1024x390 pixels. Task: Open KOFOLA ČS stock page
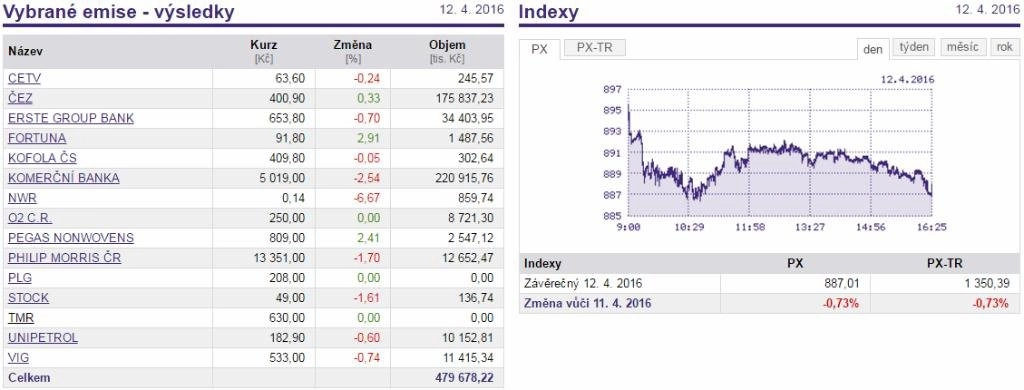click(42, 158)
